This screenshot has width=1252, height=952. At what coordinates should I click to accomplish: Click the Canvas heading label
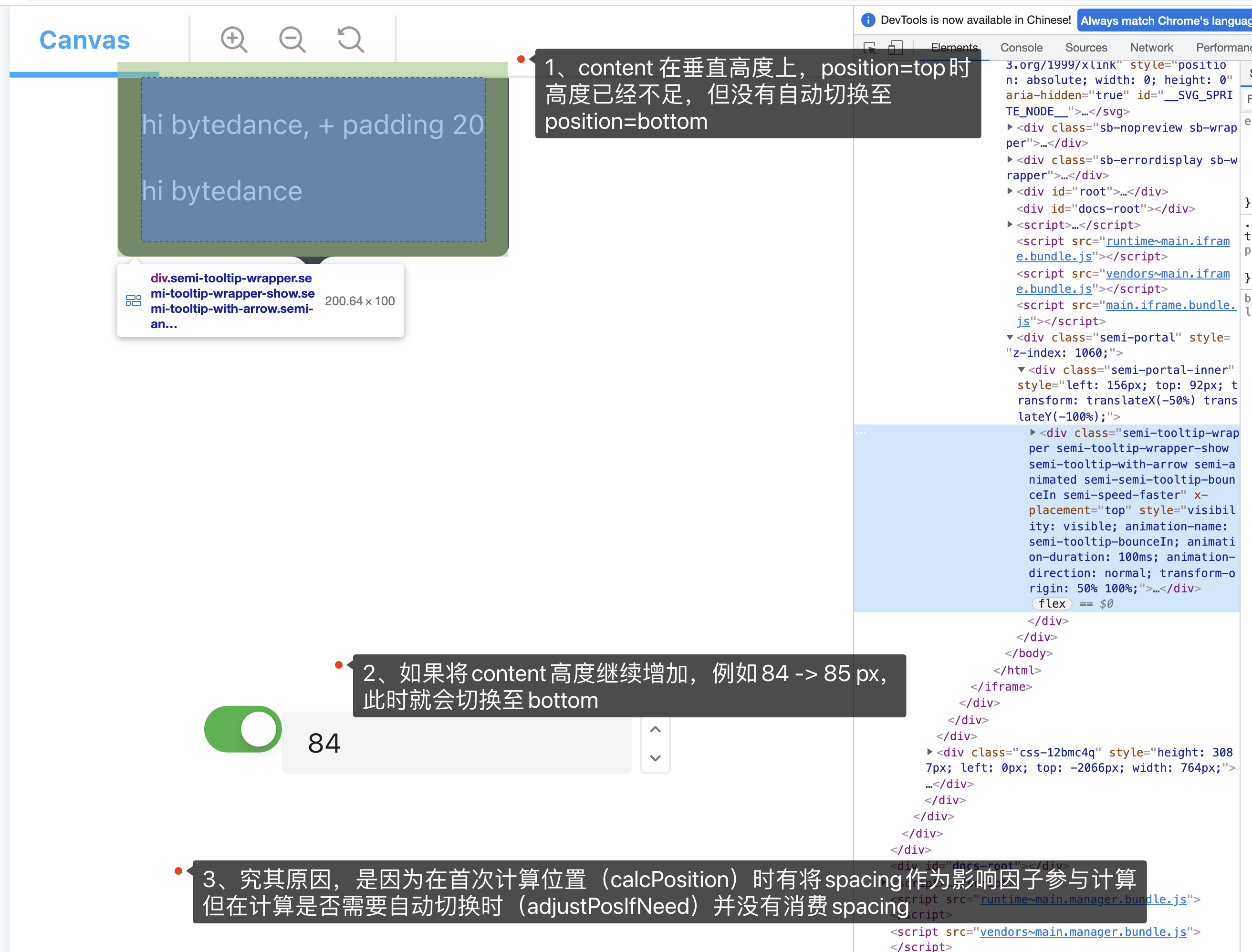click(x=84, y=40)
